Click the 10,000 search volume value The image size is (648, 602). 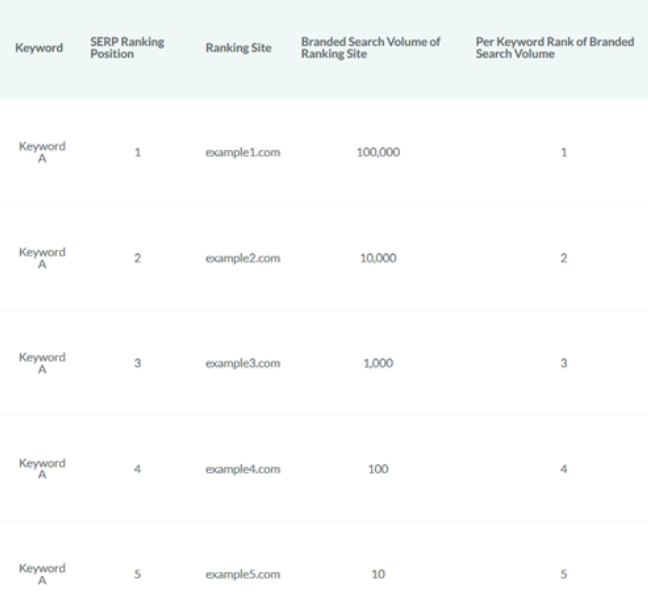[x=378, y=258]
